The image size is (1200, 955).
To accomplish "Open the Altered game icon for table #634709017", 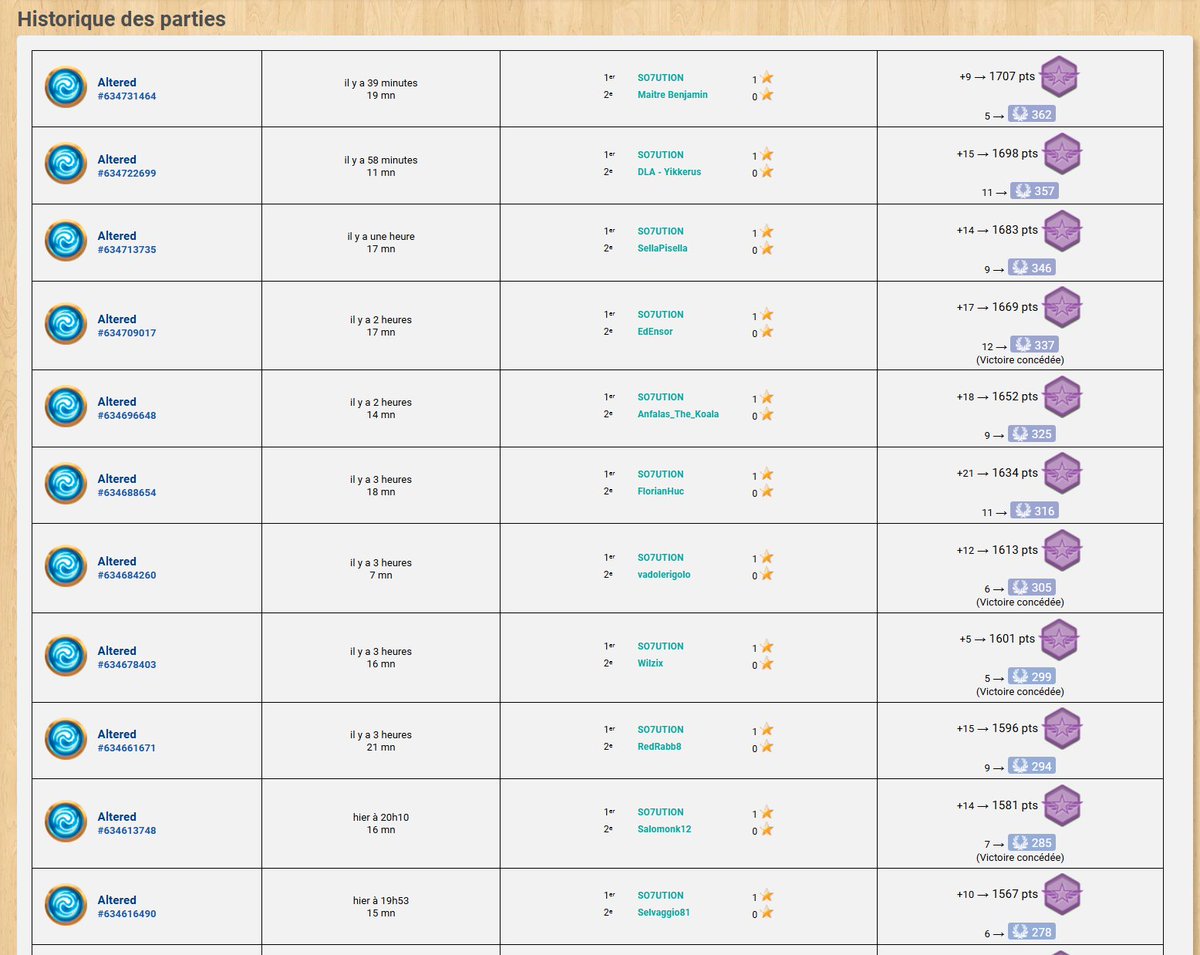I will (66, 325).
